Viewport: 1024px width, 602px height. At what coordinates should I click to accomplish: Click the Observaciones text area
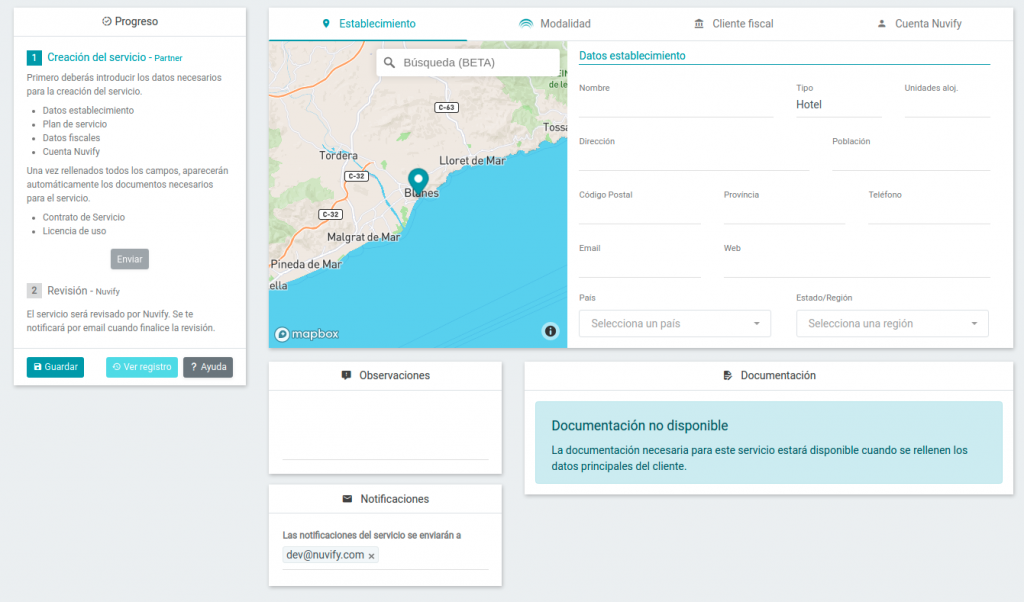385,428
